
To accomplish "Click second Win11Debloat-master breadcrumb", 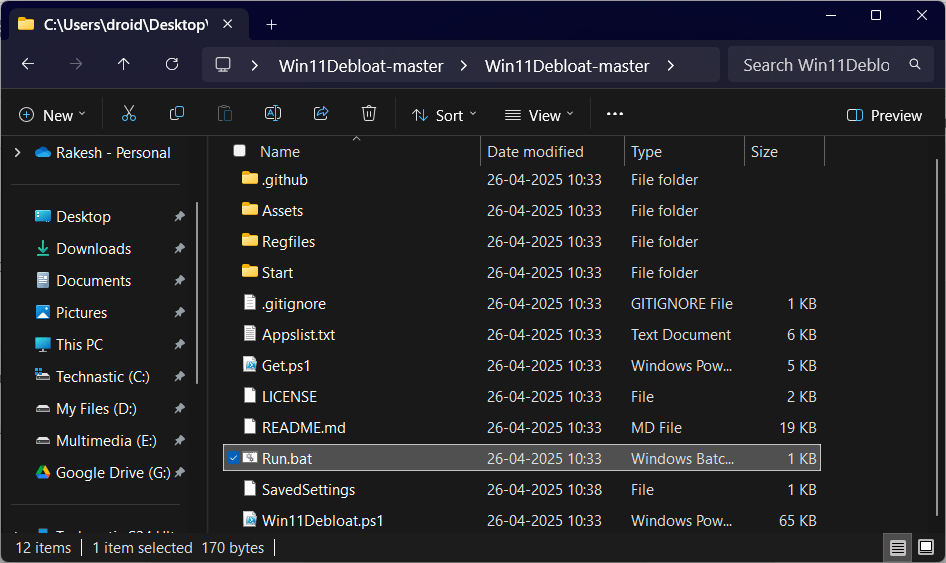I will click(567, 66).
